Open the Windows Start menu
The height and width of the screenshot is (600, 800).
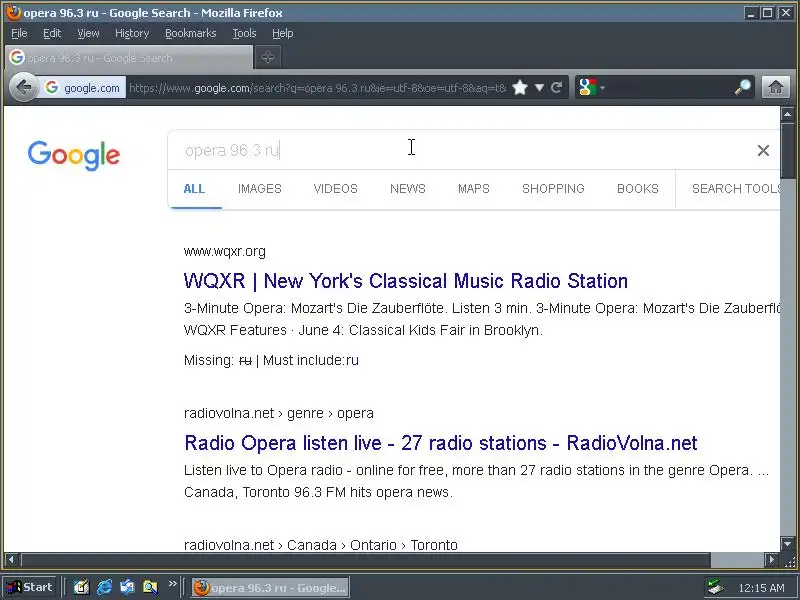click(x=30, y=587)
